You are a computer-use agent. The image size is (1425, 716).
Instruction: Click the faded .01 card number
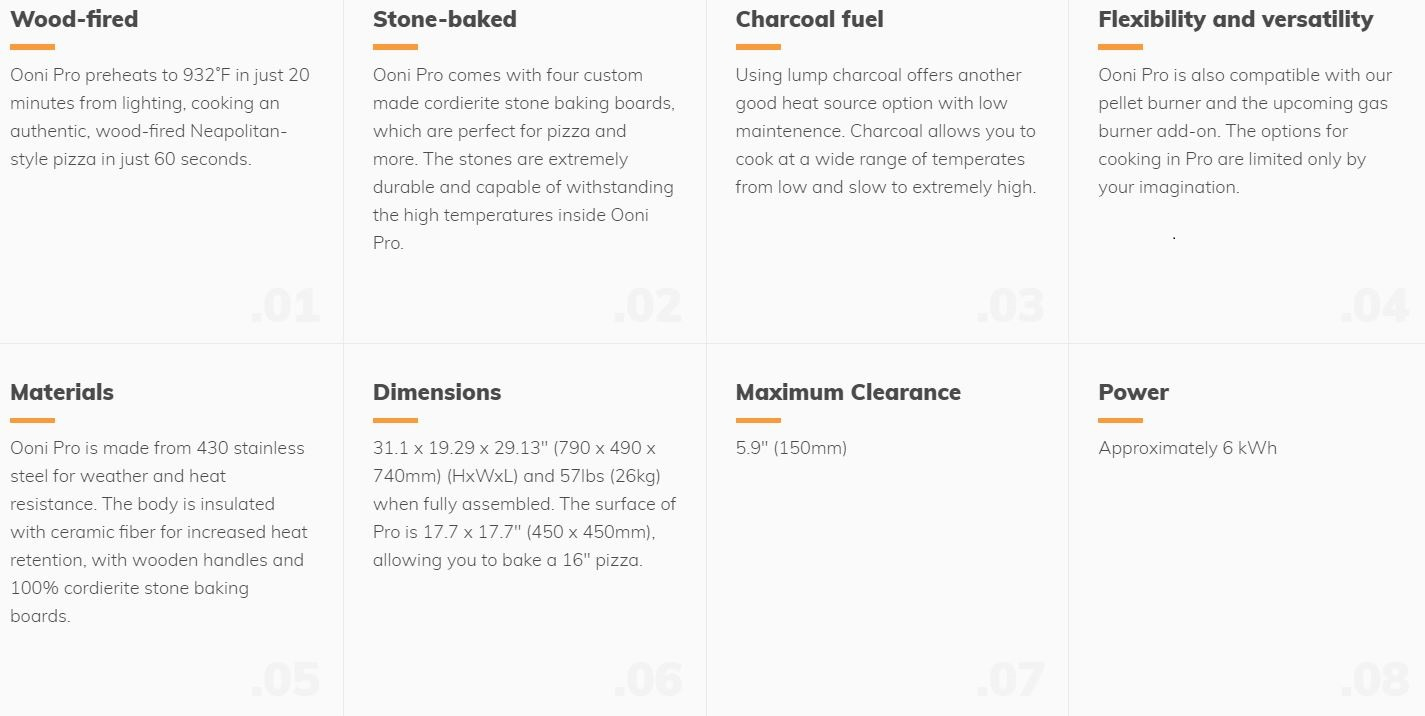(x=285, y=307)
